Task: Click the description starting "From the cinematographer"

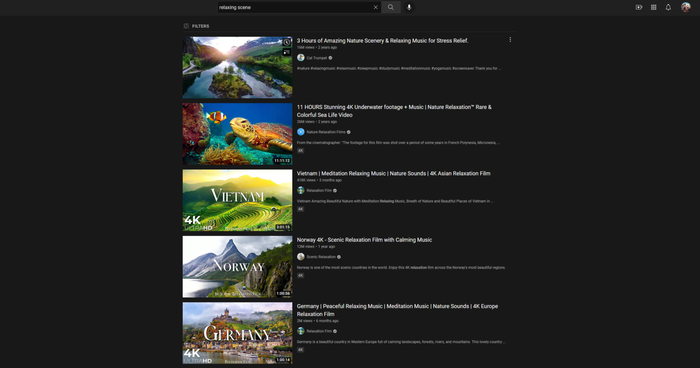Action: [x=398, y=142]
